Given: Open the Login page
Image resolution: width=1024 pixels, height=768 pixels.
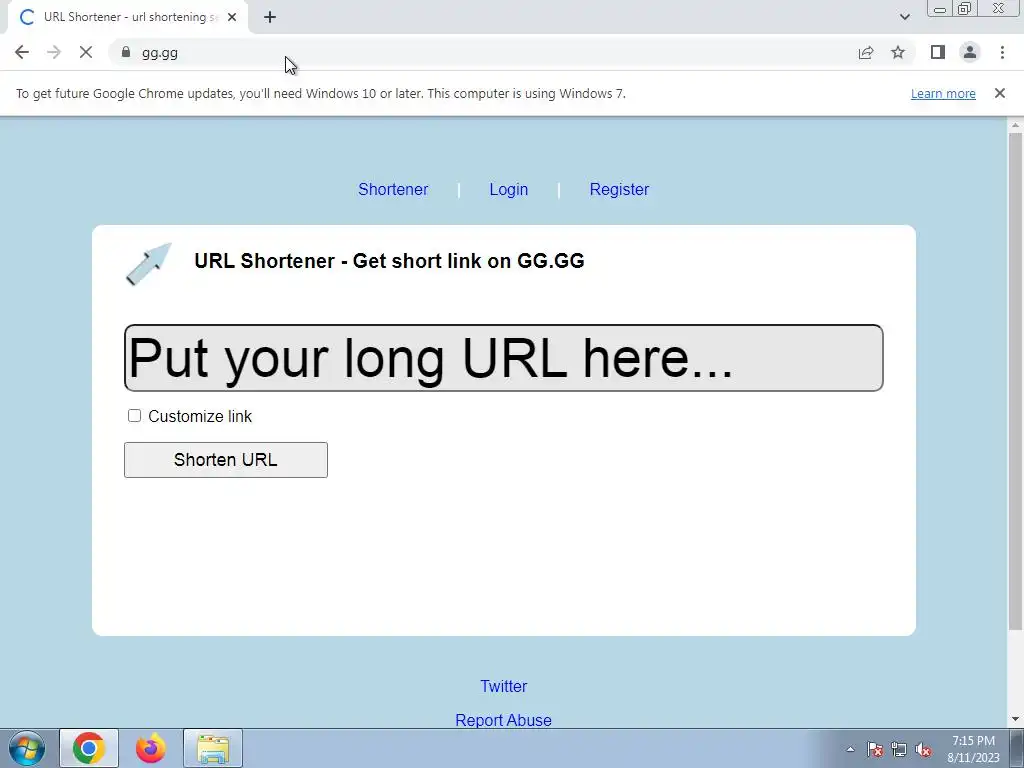Looking at the screenshot, I should pyautogui.click(x=509, y=189).
